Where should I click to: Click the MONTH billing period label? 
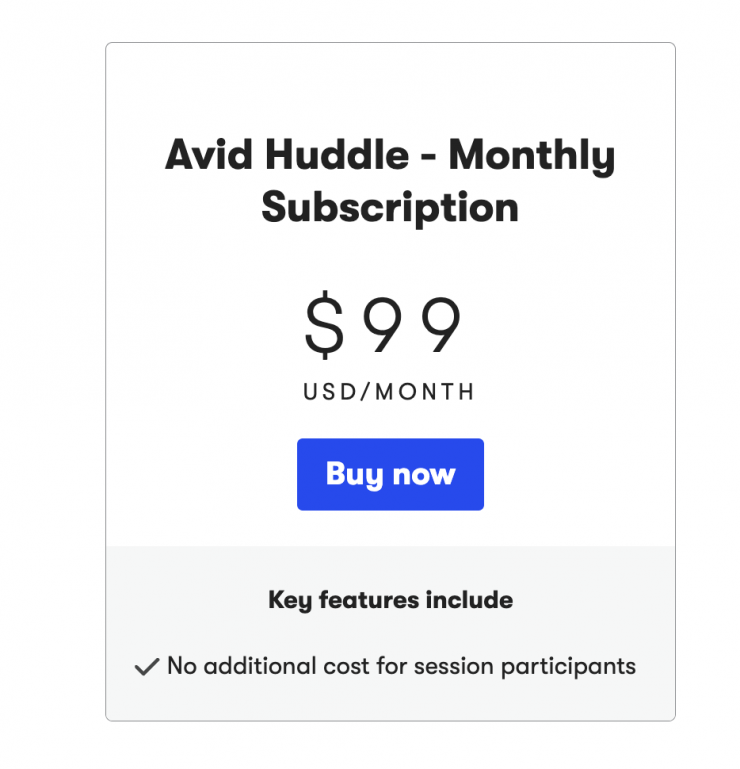coord(427,392)
